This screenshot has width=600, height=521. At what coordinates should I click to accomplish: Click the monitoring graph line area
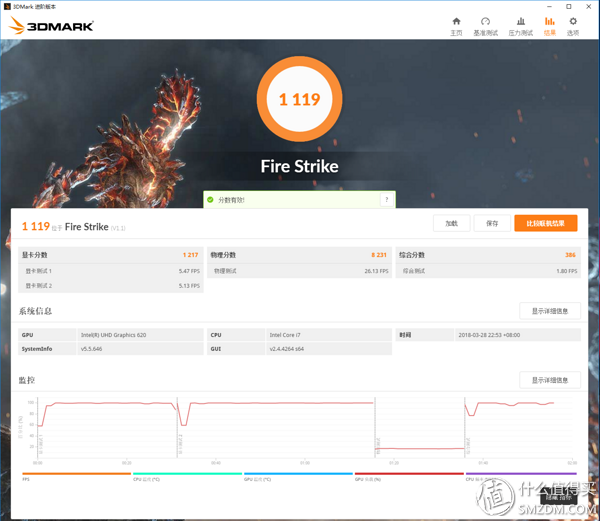point(305,428)
